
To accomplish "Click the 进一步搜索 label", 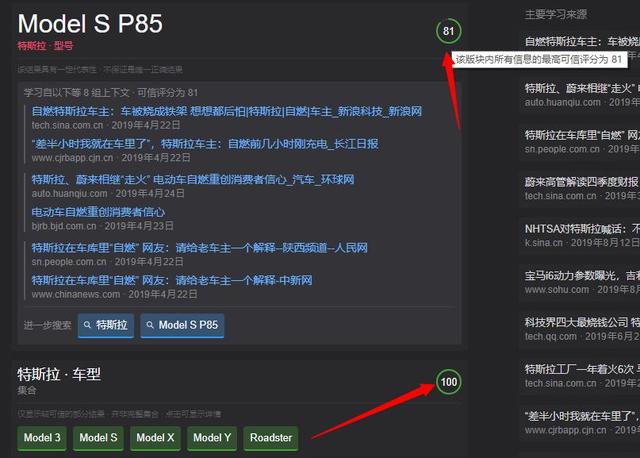I will coord(47,325).
